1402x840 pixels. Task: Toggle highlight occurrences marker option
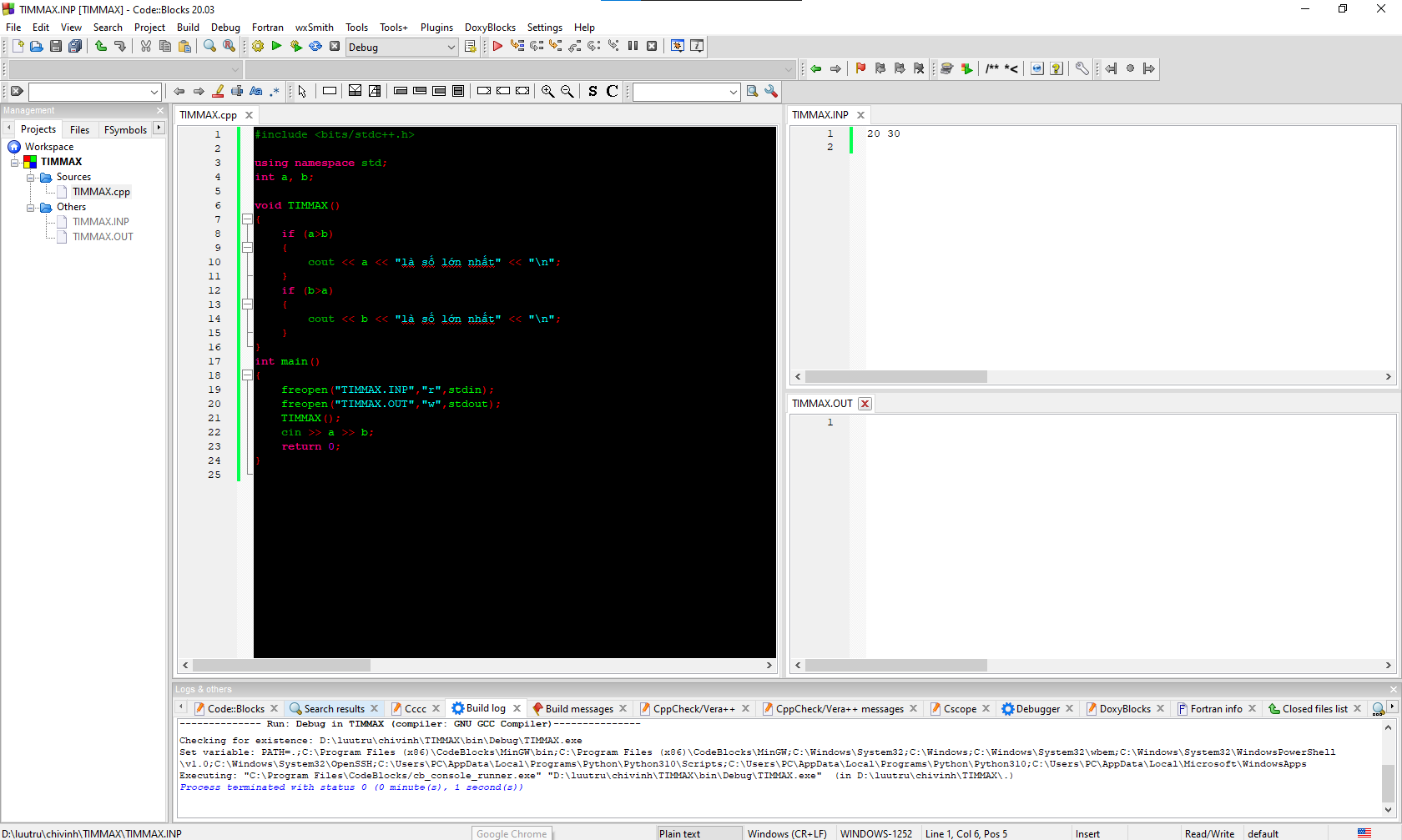point(218,92)
